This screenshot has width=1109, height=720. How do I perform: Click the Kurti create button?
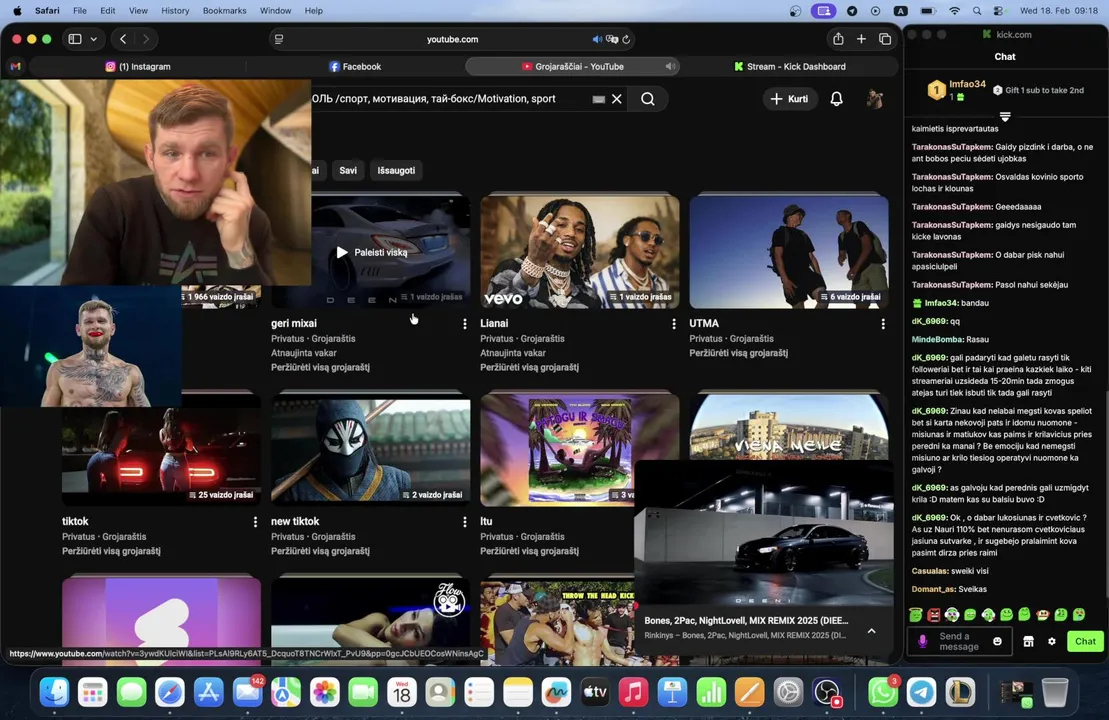coord(789,99)
